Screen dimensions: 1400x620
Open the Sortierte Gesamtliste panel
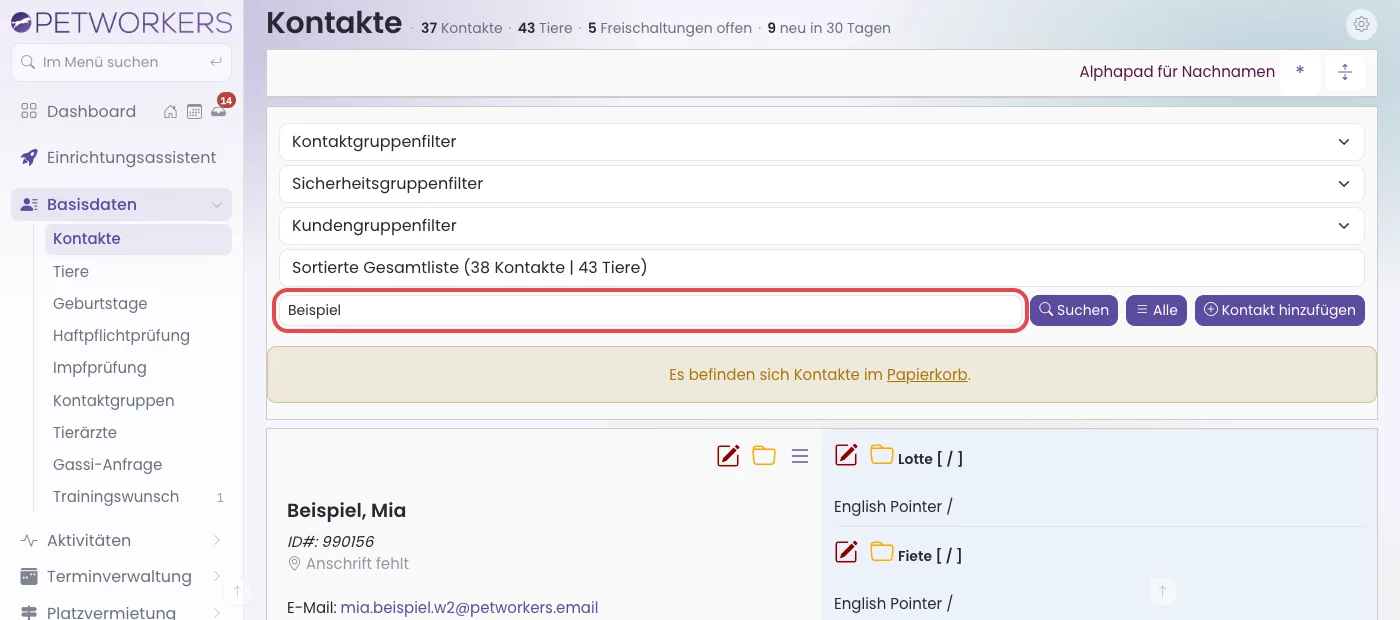(821, 268)
